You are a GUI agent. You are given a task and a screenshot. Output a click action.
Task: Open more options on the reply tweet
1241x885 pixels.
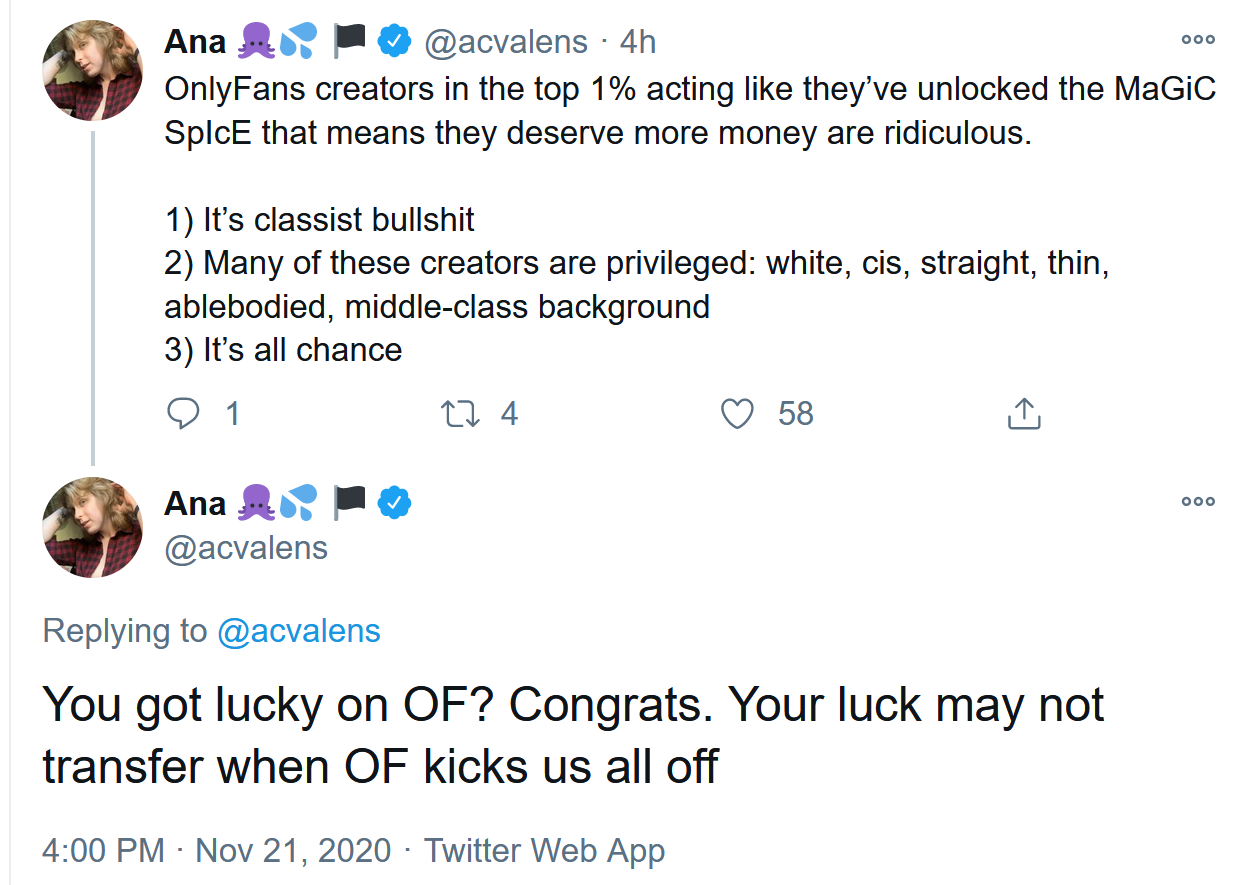click(1197, 501)
